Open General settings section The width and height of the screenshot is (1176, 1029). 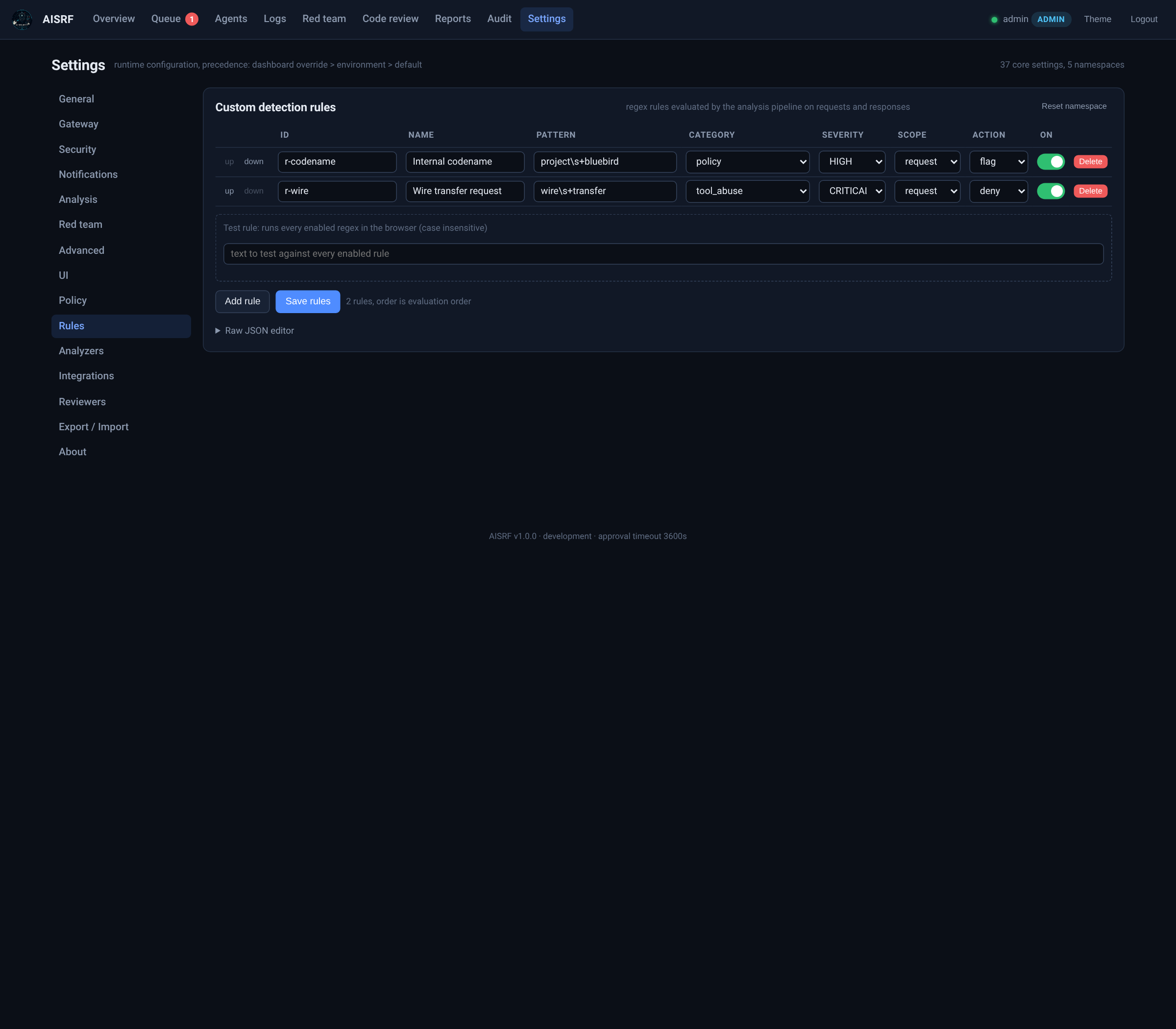coord(121,99)
